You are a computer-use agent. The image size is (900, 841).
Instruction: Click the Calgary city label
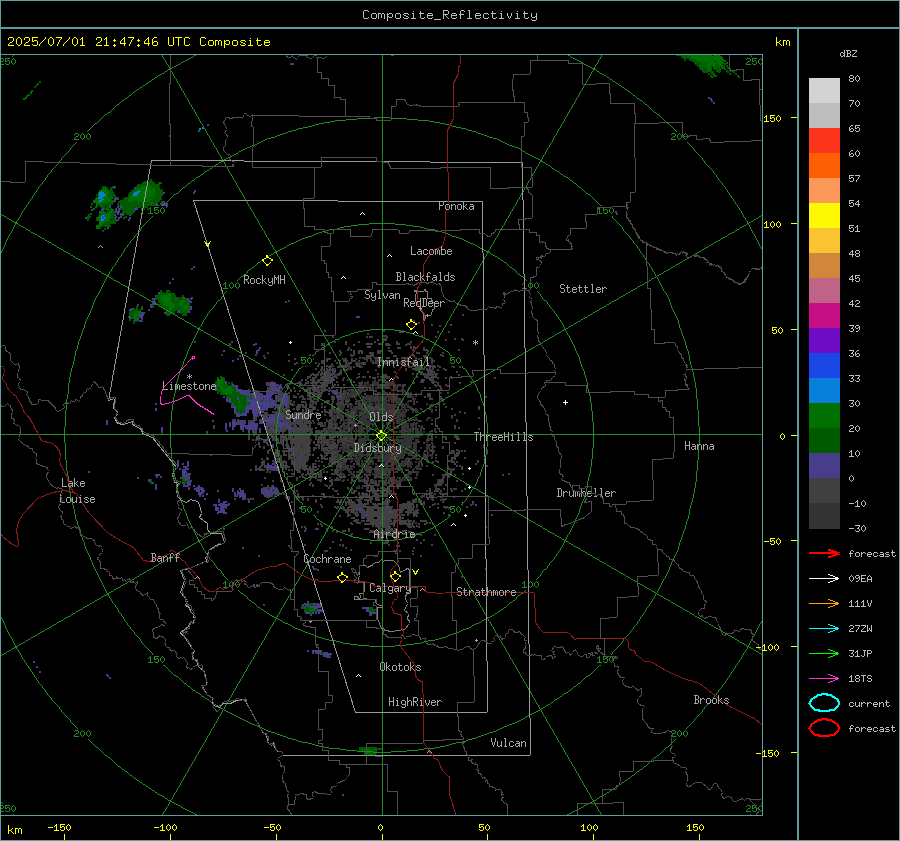(390, 588)
